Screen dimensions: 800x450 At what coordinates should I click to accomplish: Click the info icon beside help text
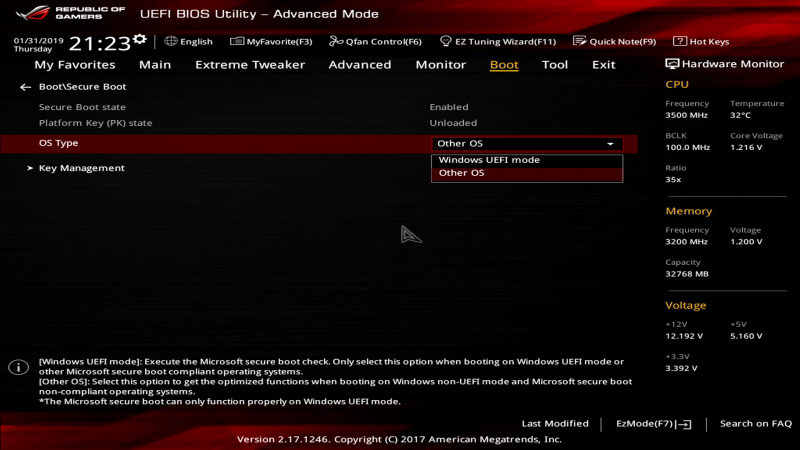pos(18,367)
